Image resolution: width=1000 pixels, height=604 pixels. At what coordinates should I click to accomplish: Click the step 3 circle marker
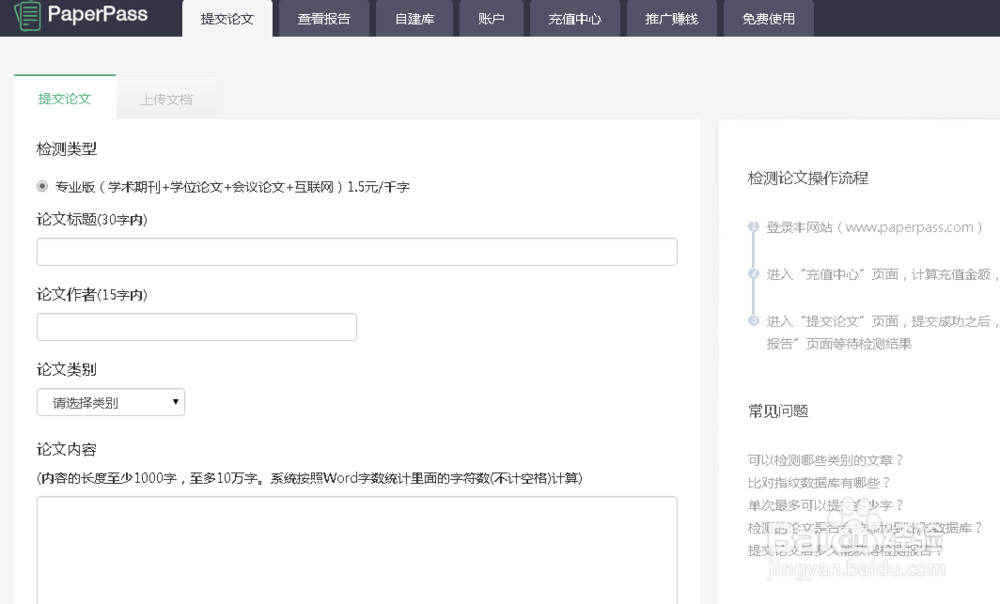753,320
